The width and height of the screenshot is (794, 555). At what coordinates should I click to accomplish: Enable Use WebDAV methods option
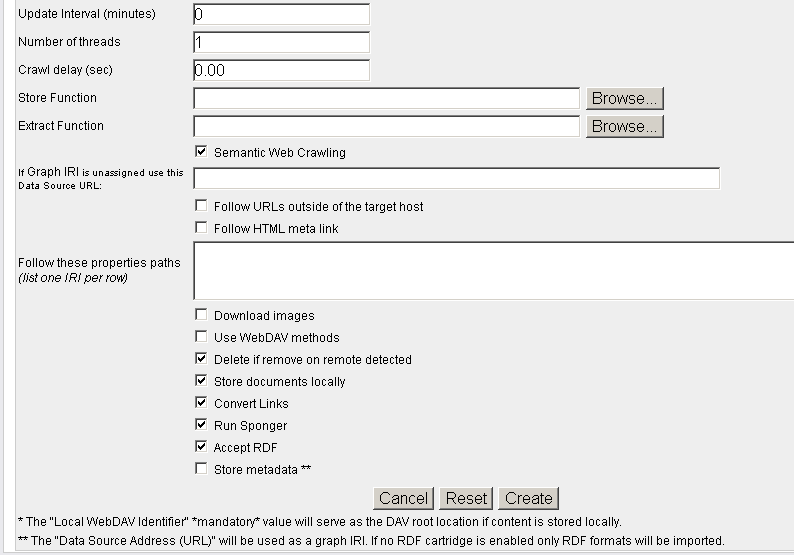pos(201,337)
